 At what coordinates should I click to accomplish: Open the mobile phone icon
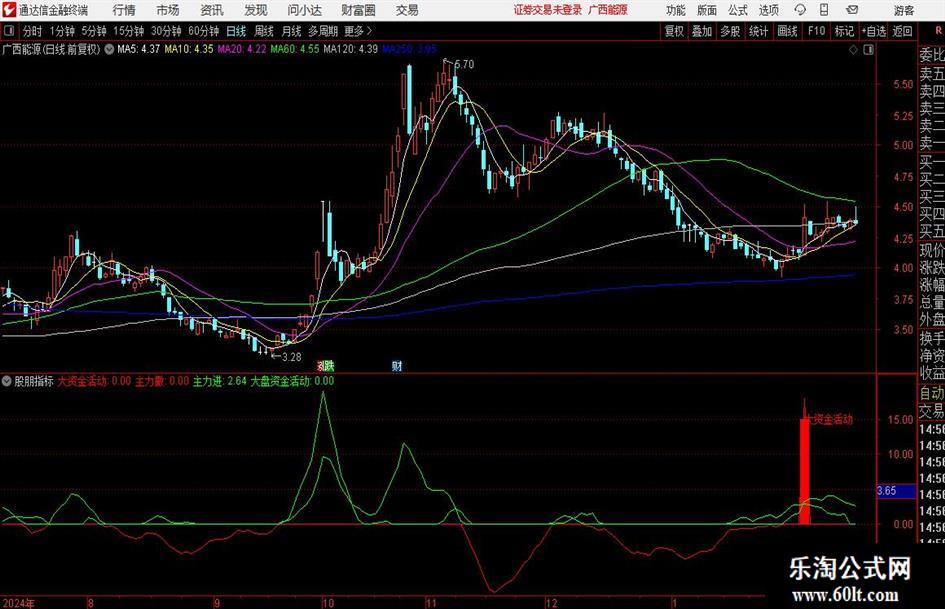[x=824, y=10]
